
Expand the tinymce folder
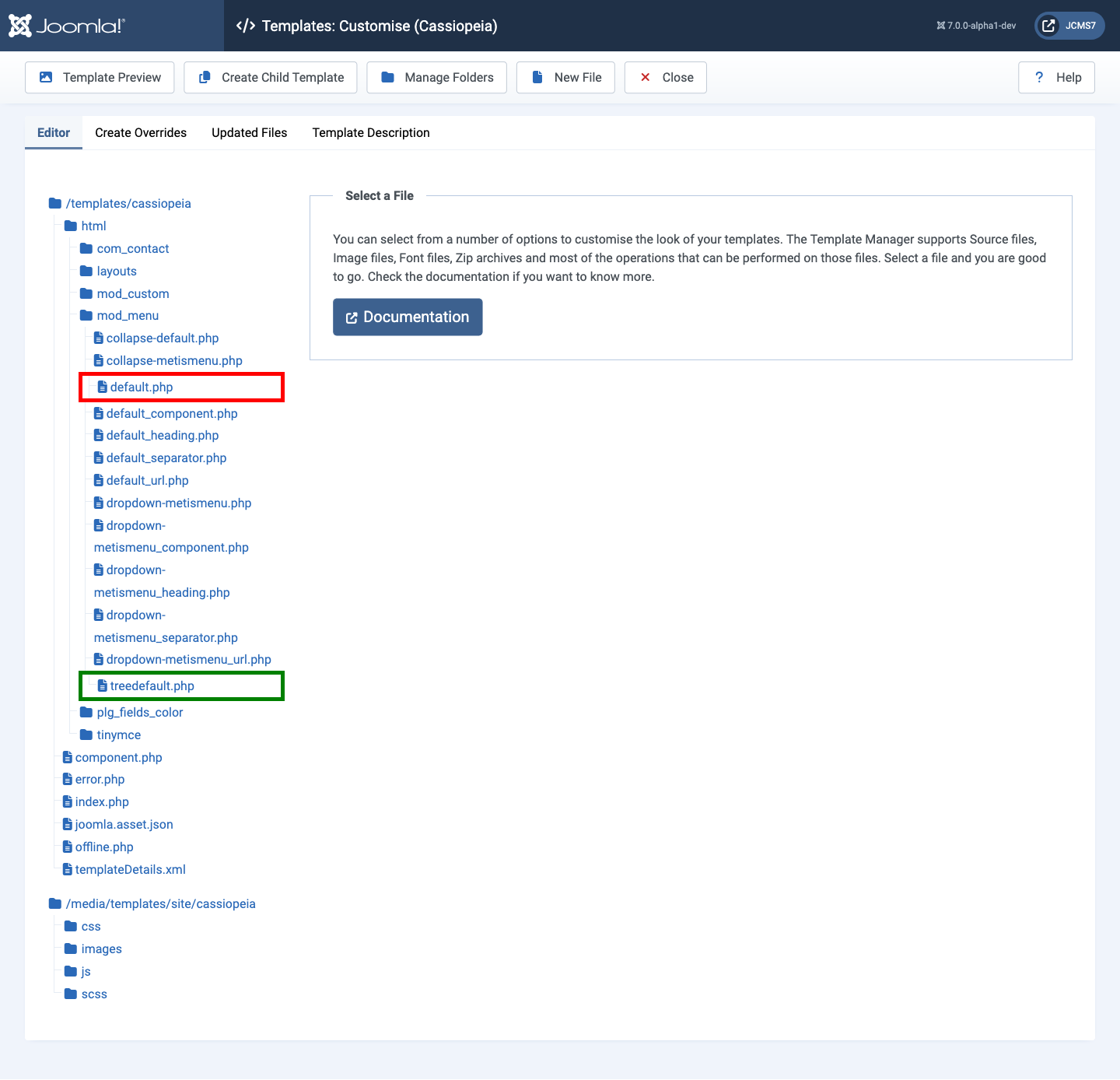pos(110,735)
